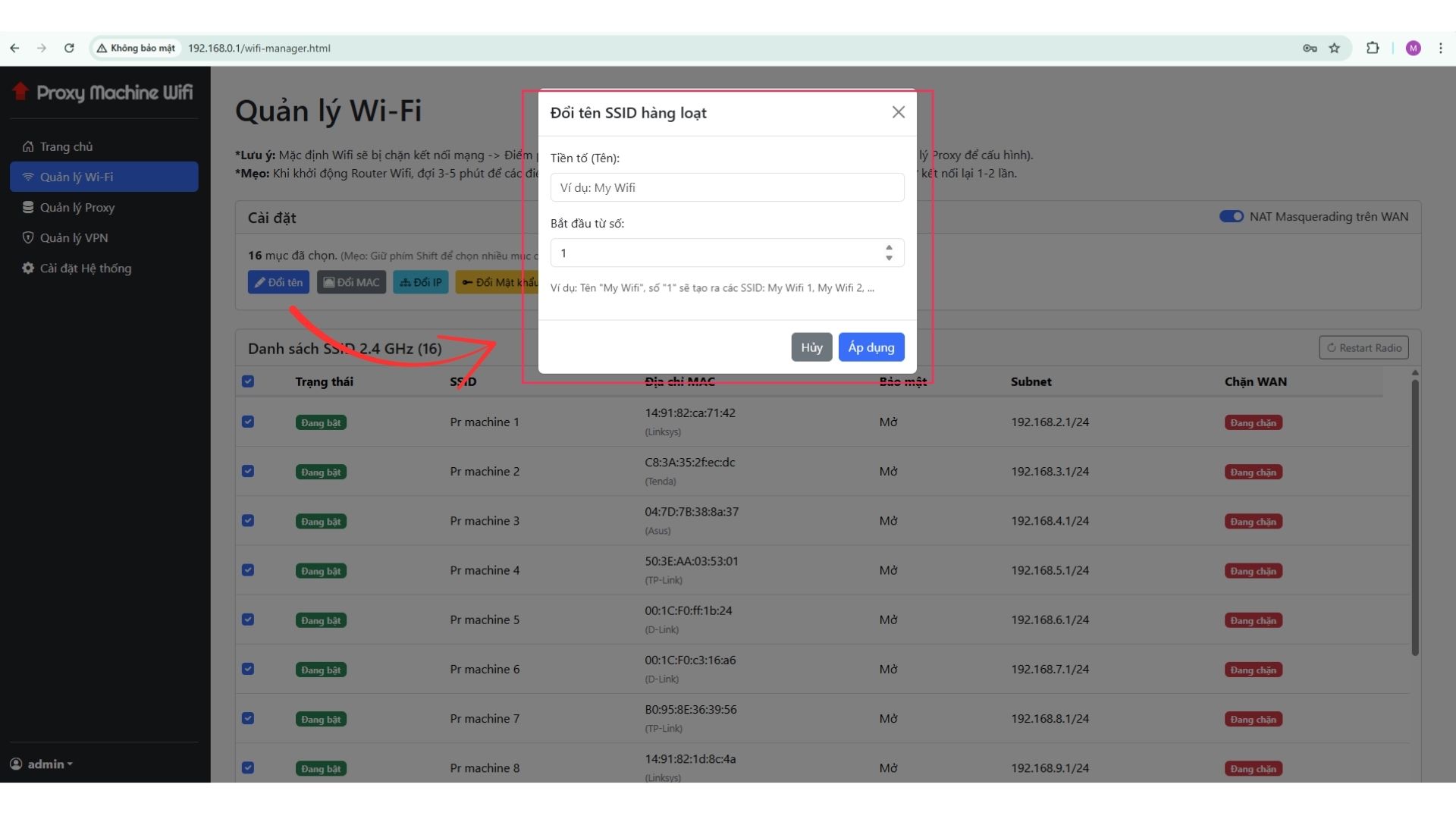
Task: Click the Đổi tên button
Action: 278,282
